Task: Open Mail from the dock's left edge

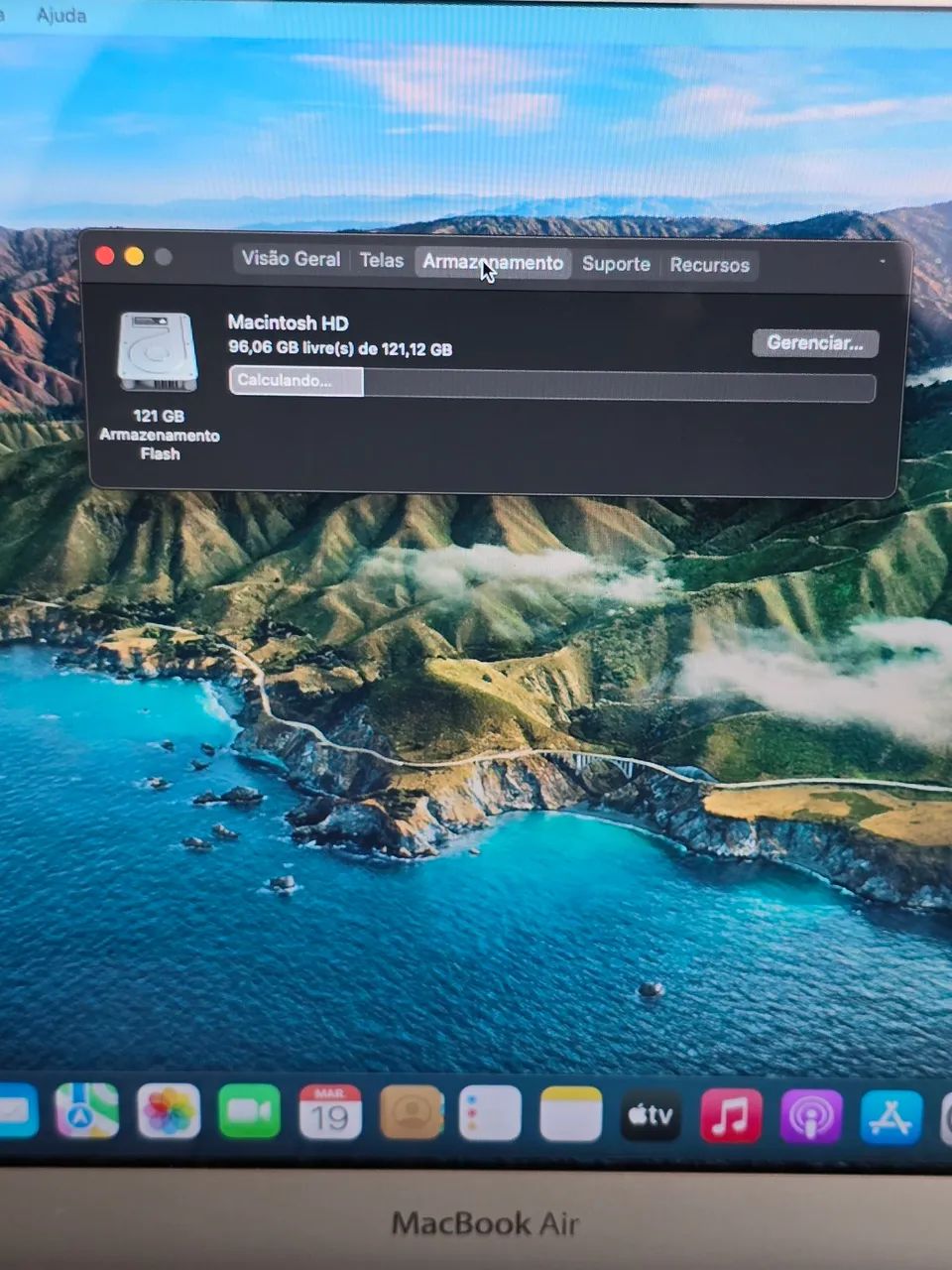Action: pyautogui.click(x=17, y=1110)
